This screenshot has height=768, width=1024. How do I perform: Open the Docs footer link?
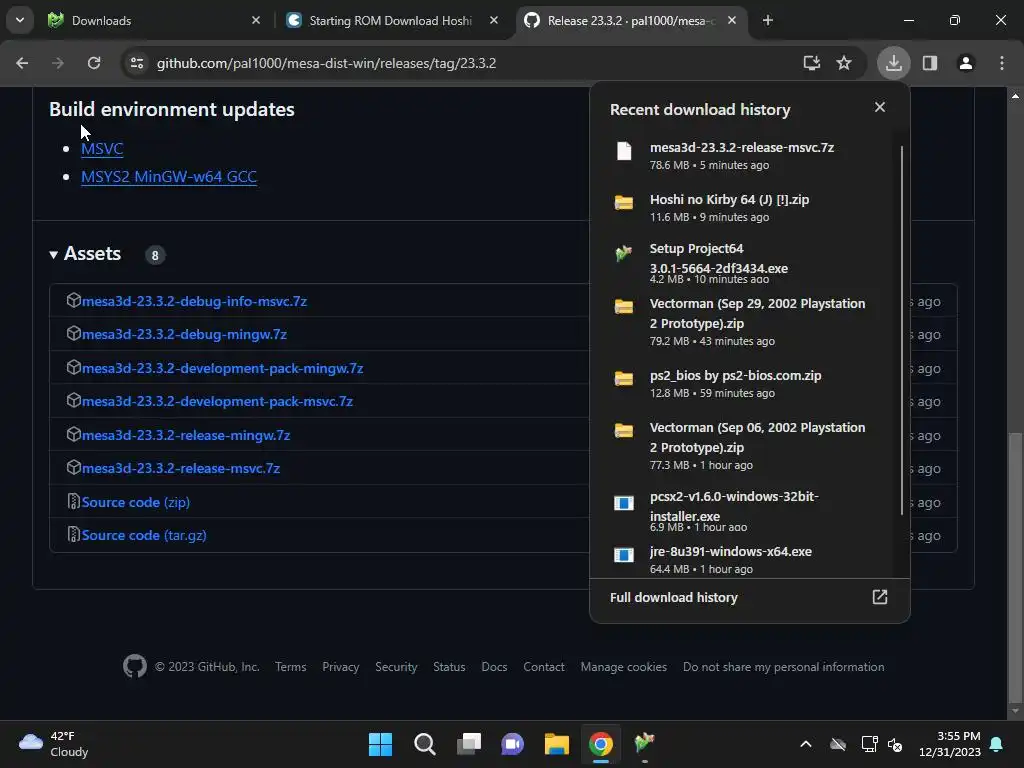pos(494,667)
